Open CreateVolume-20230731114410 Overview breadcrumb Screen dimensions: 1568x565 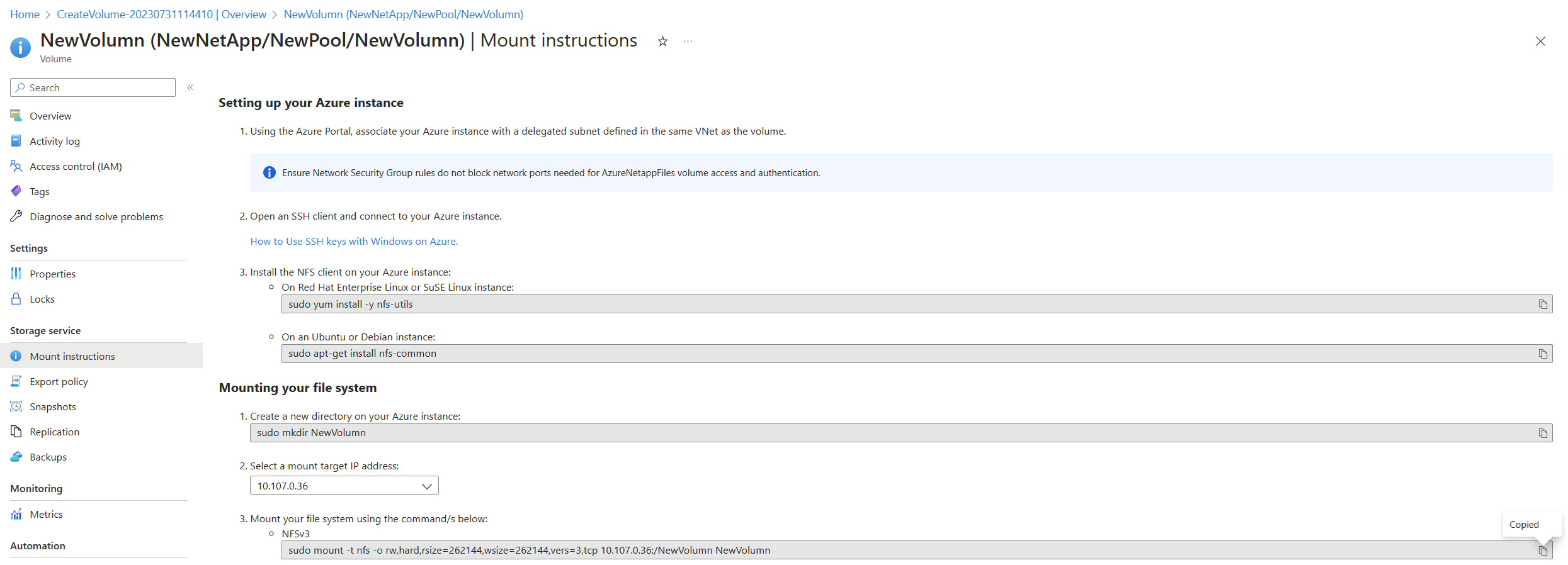[161, 14]
